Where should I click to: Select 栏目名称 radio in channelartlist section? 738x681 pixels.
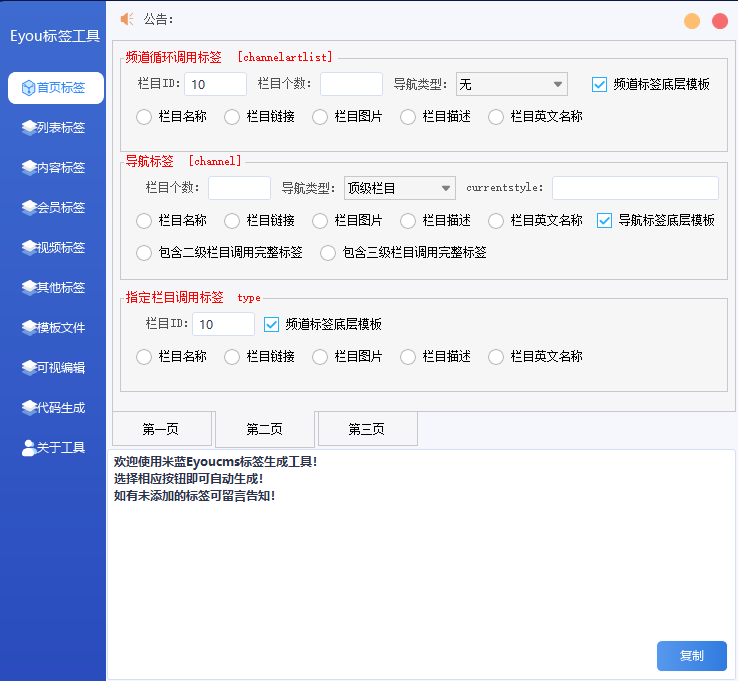tap(144, 117)
